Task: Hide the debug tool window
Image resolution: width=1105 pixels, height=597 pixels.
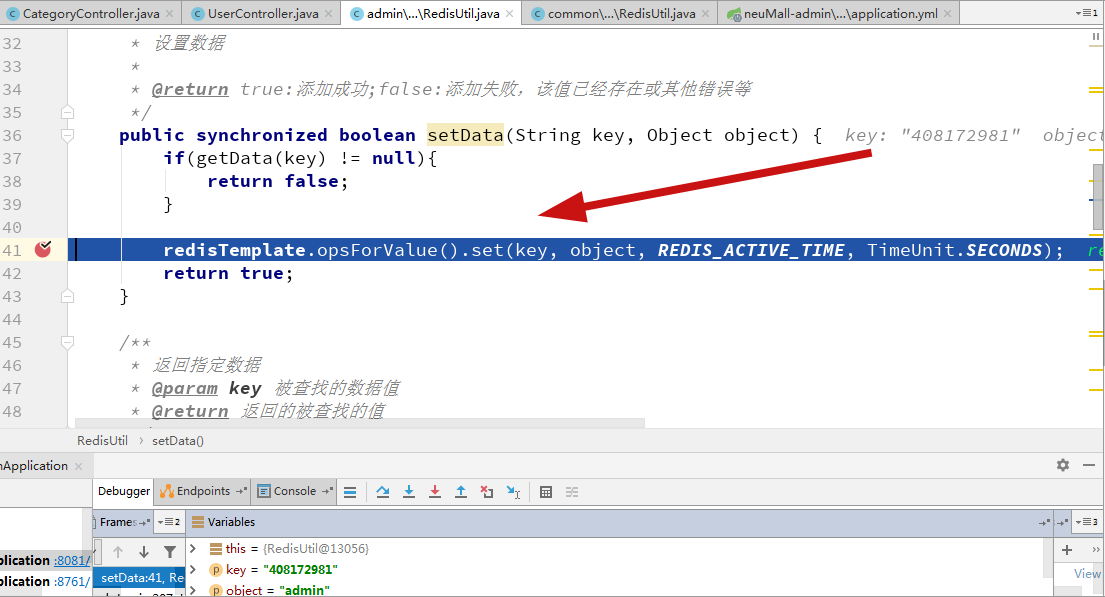Action: tap(1089, 465)
